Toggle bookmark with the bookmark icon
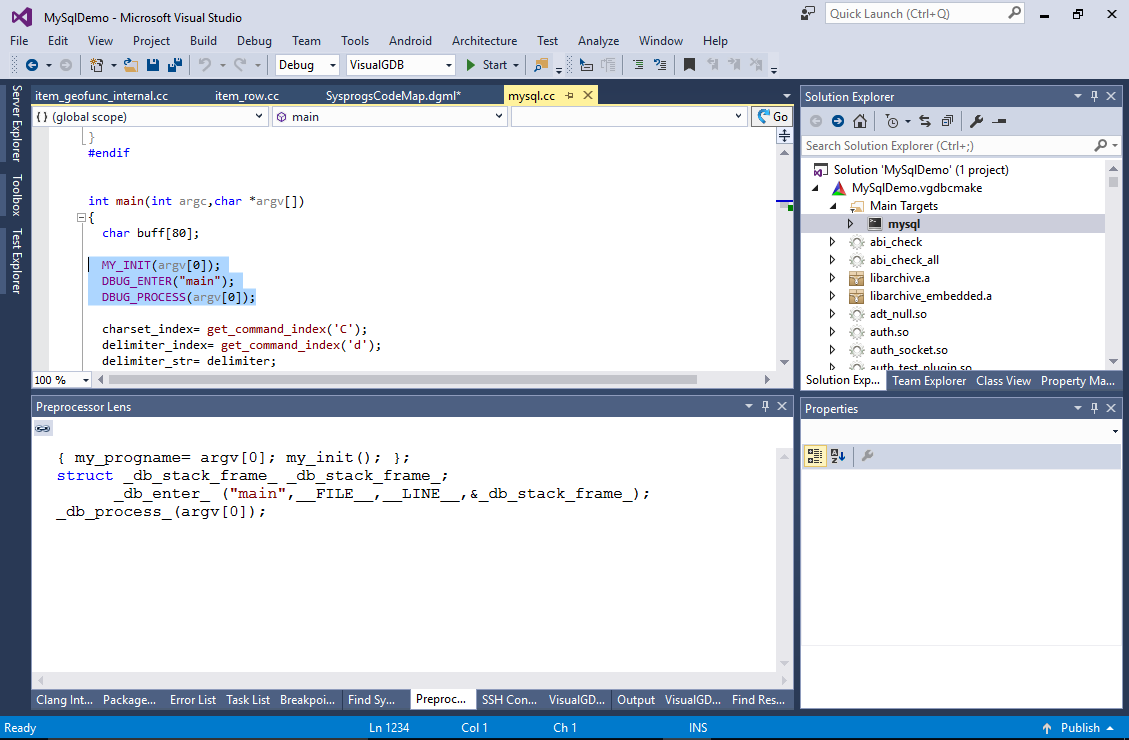 689,65
